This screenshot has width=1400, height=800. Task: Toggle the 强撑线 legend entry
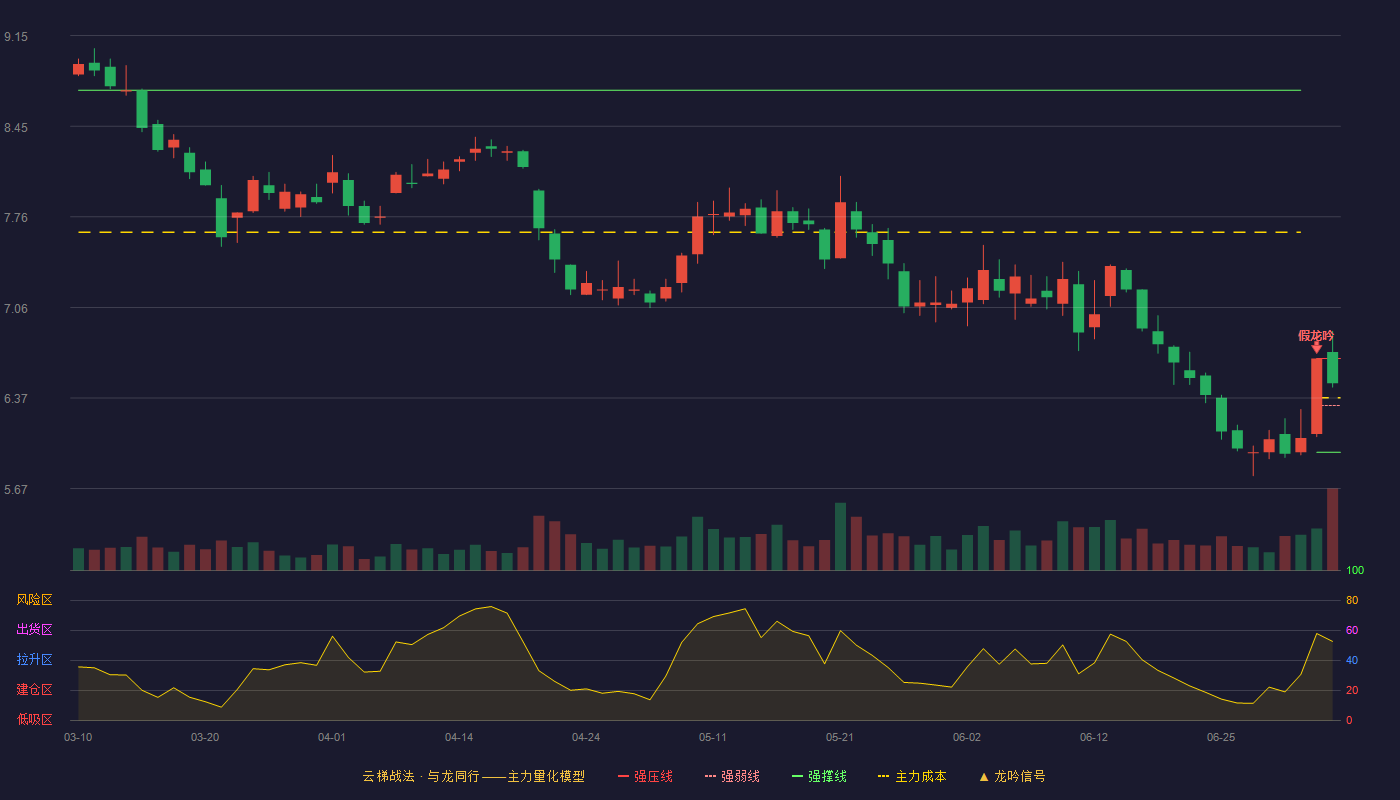tap(819, 776)
